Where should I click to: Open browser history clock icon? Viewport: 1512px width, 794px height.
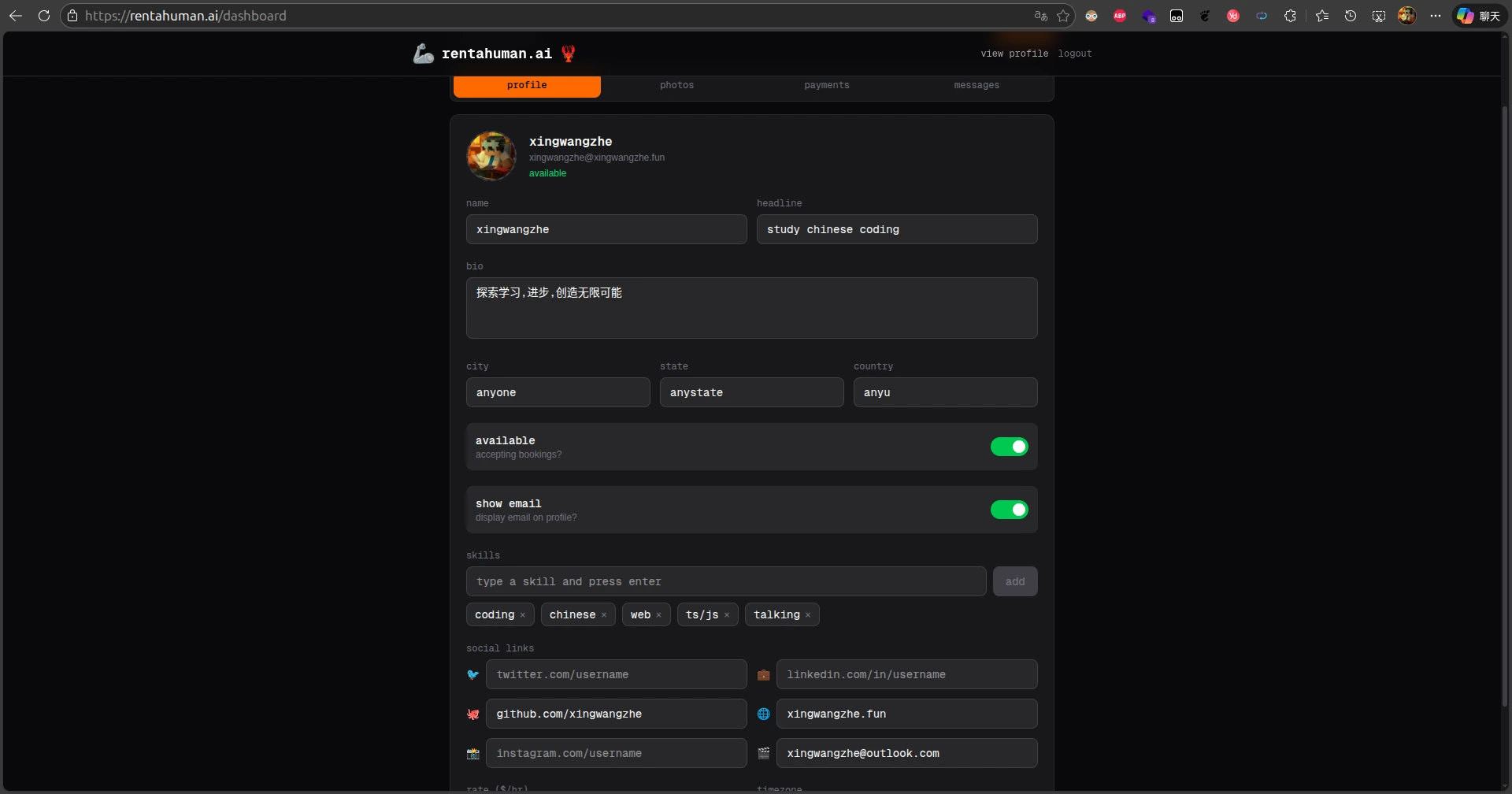(x=1351, y=16)
